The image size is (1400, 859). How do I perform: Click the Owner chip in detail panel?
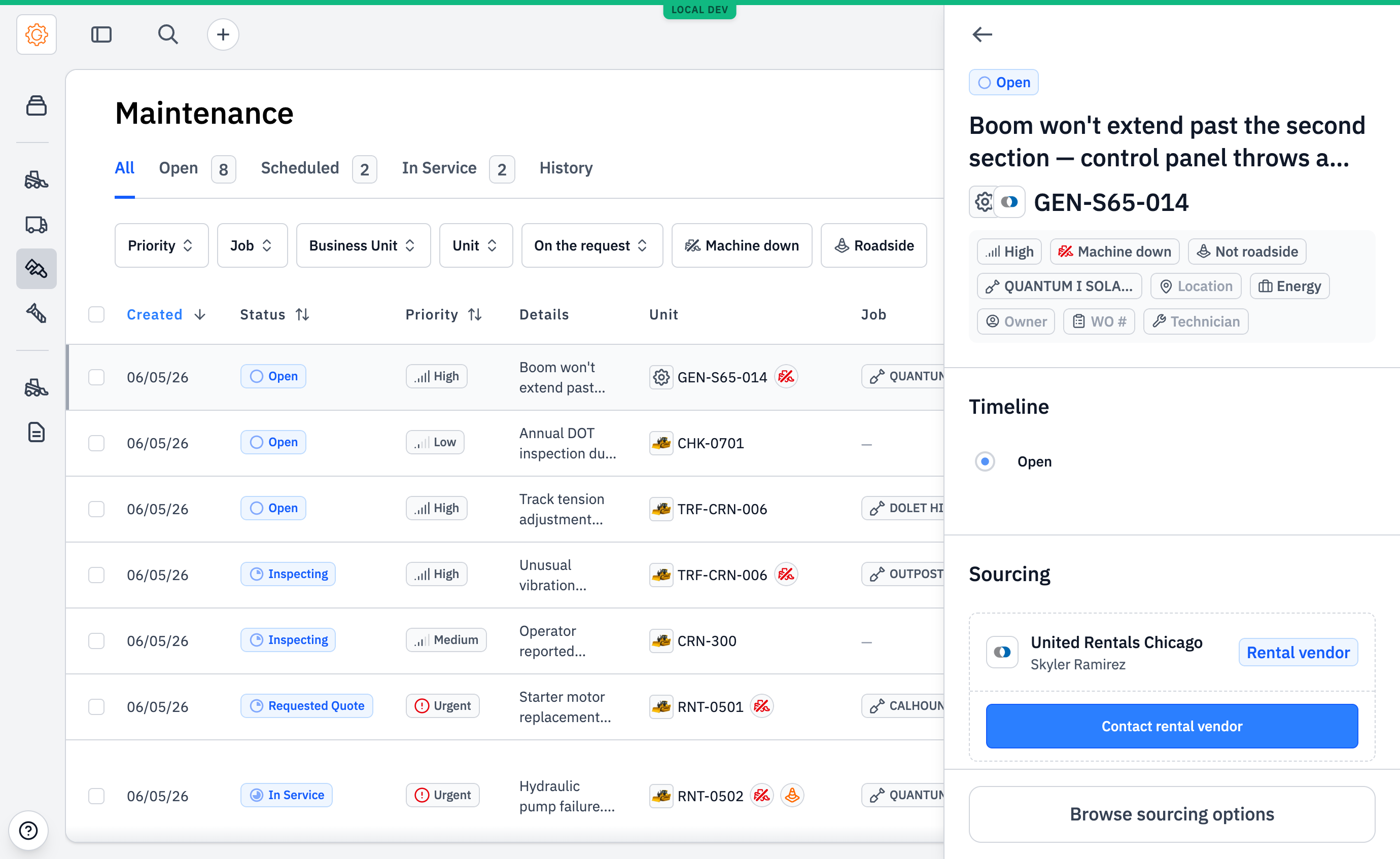pos(1016,321)
